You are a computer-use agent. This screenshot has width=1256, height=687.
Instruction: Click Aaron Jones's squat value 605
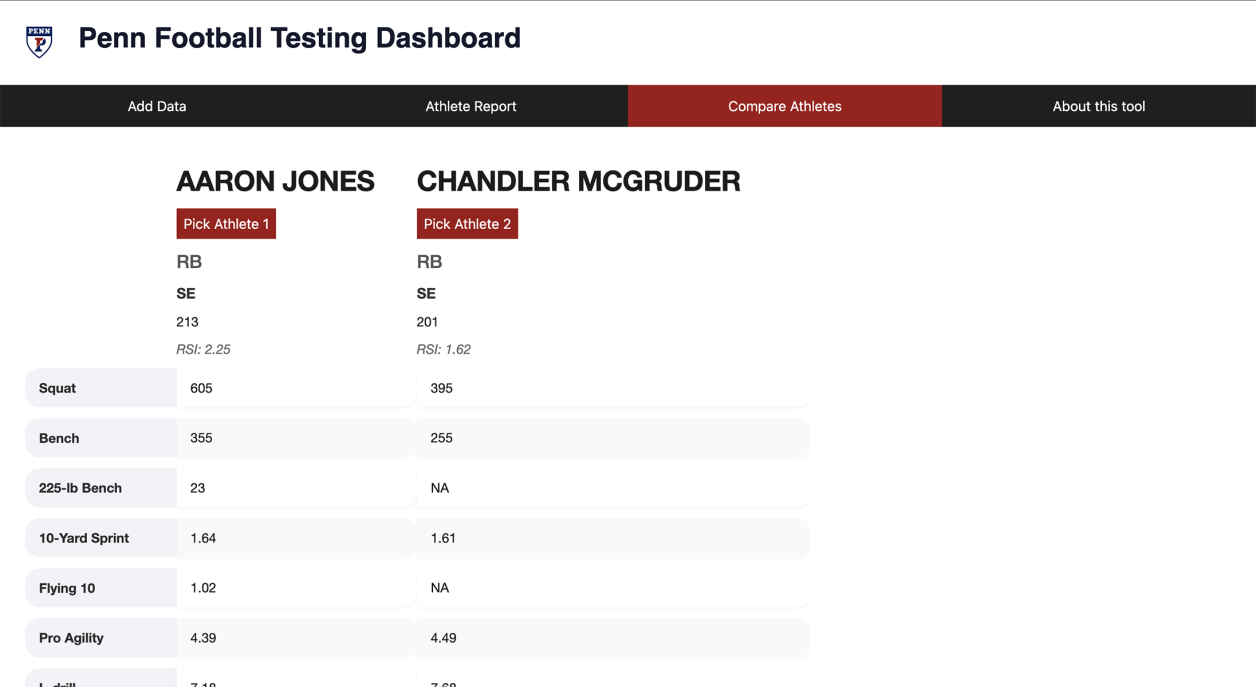coord(201,388)
